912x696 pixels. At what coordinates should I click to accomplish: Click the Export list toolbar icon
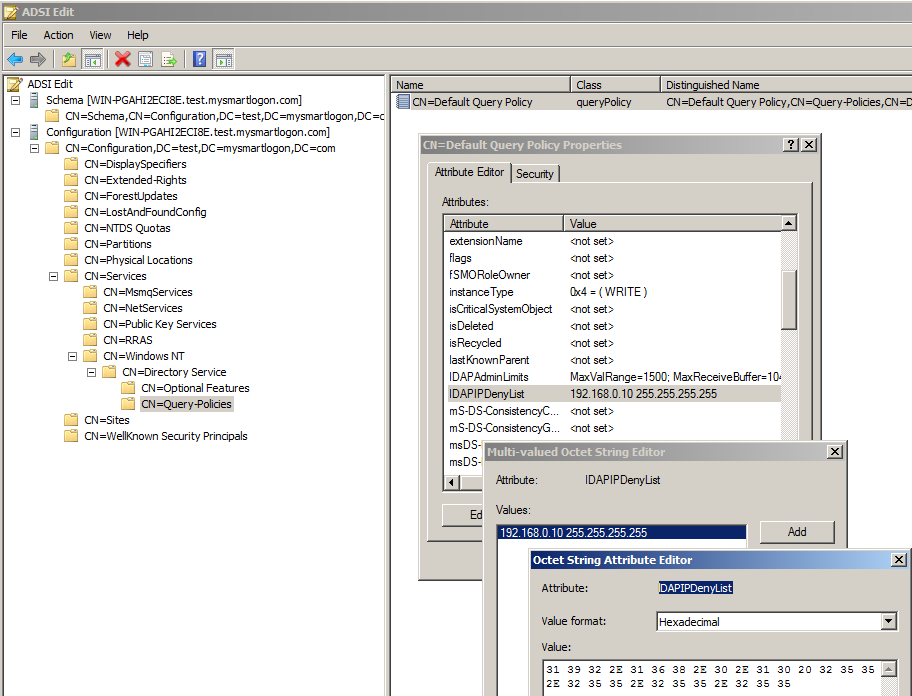(x=169, y=59)
